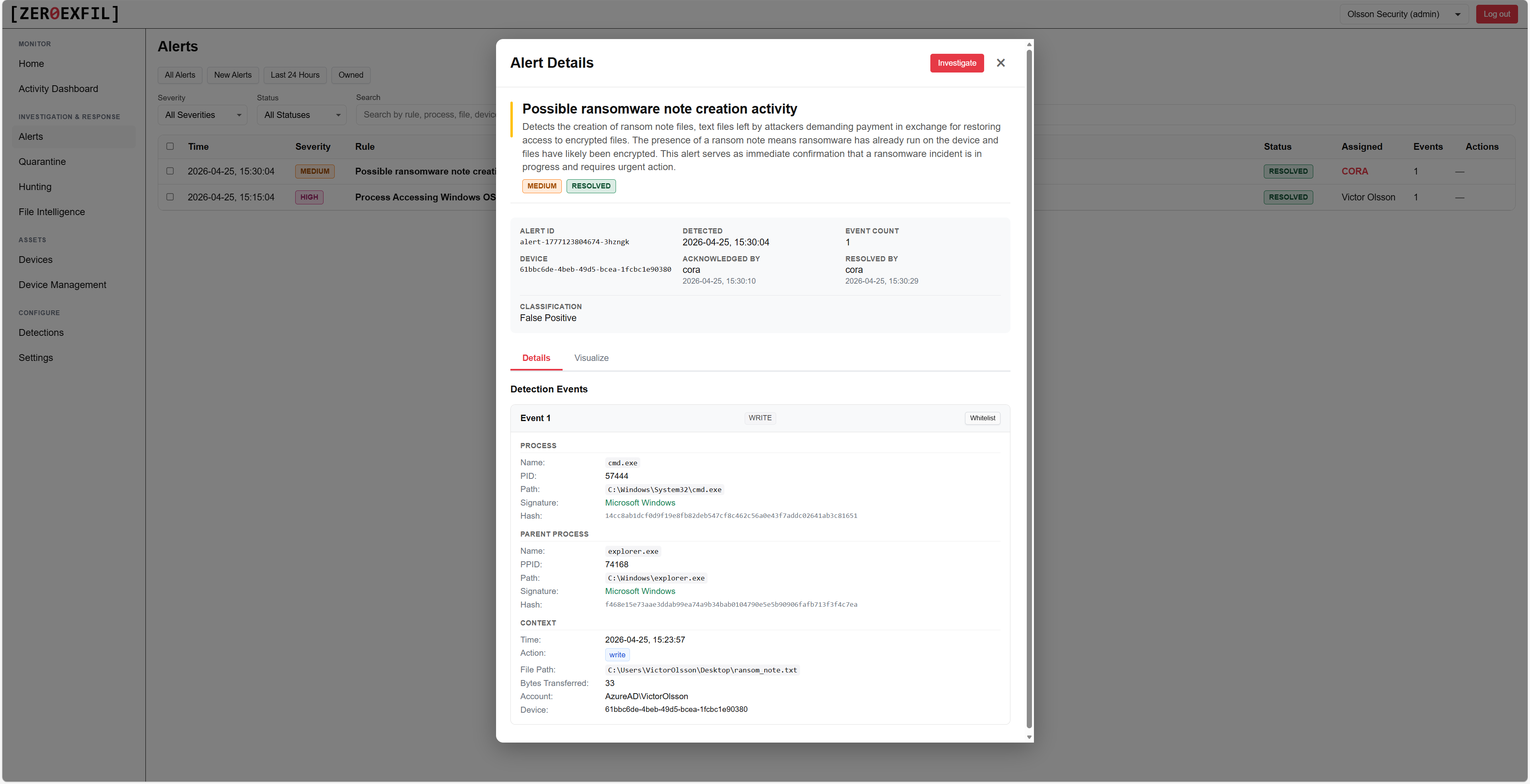Click the Log out button

point(1497,14)
